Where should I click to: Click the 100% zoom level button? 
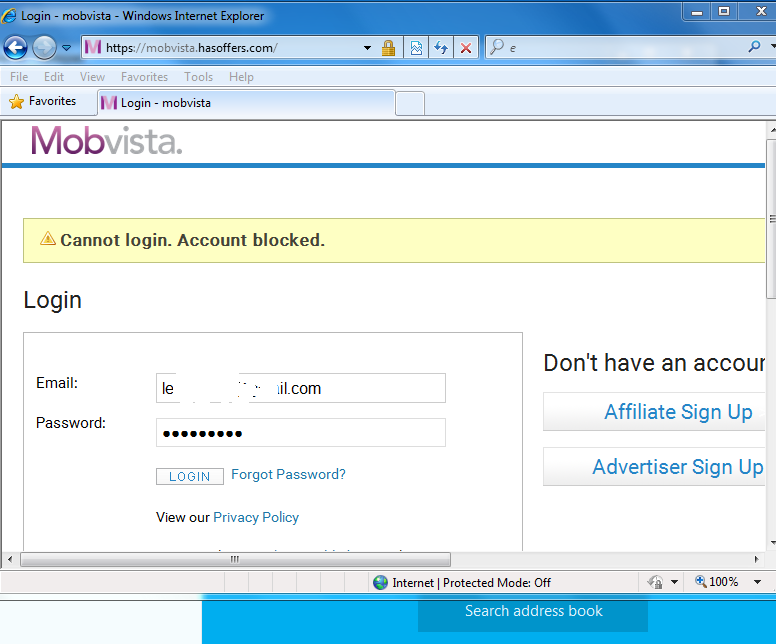tap(717, 582)
